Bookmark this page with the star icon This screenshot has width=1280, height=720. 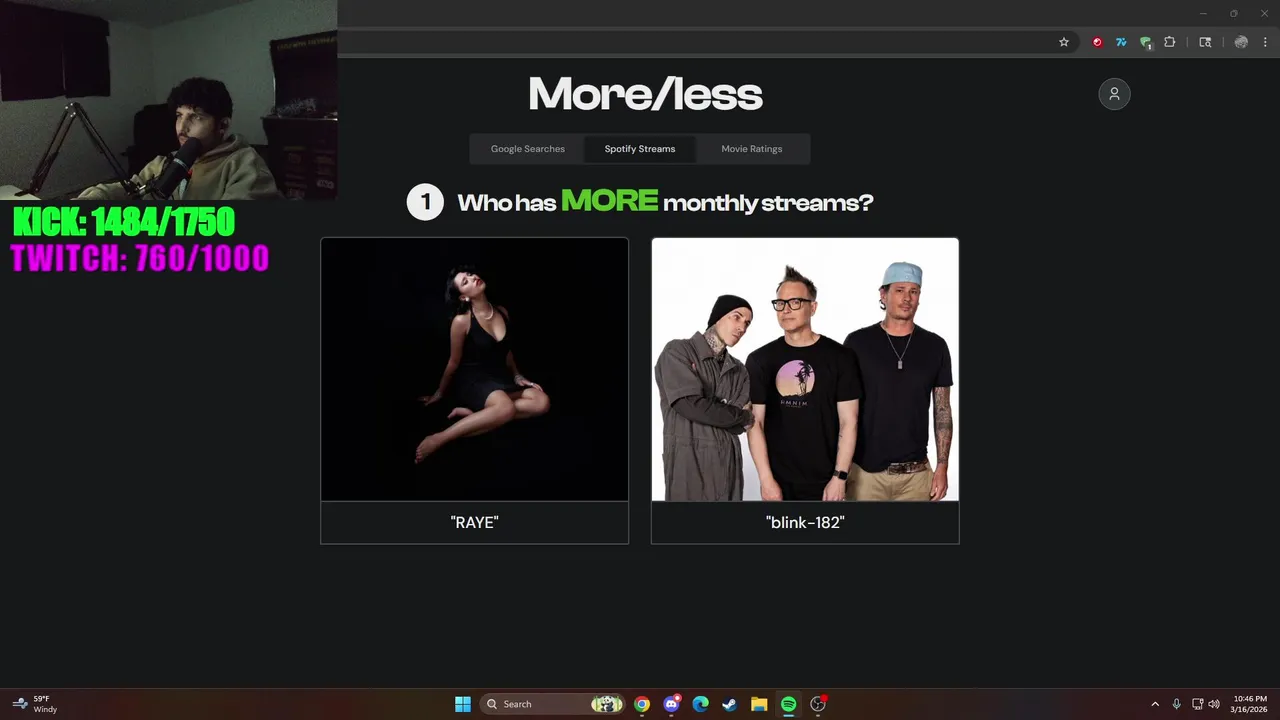[1064, 42]
